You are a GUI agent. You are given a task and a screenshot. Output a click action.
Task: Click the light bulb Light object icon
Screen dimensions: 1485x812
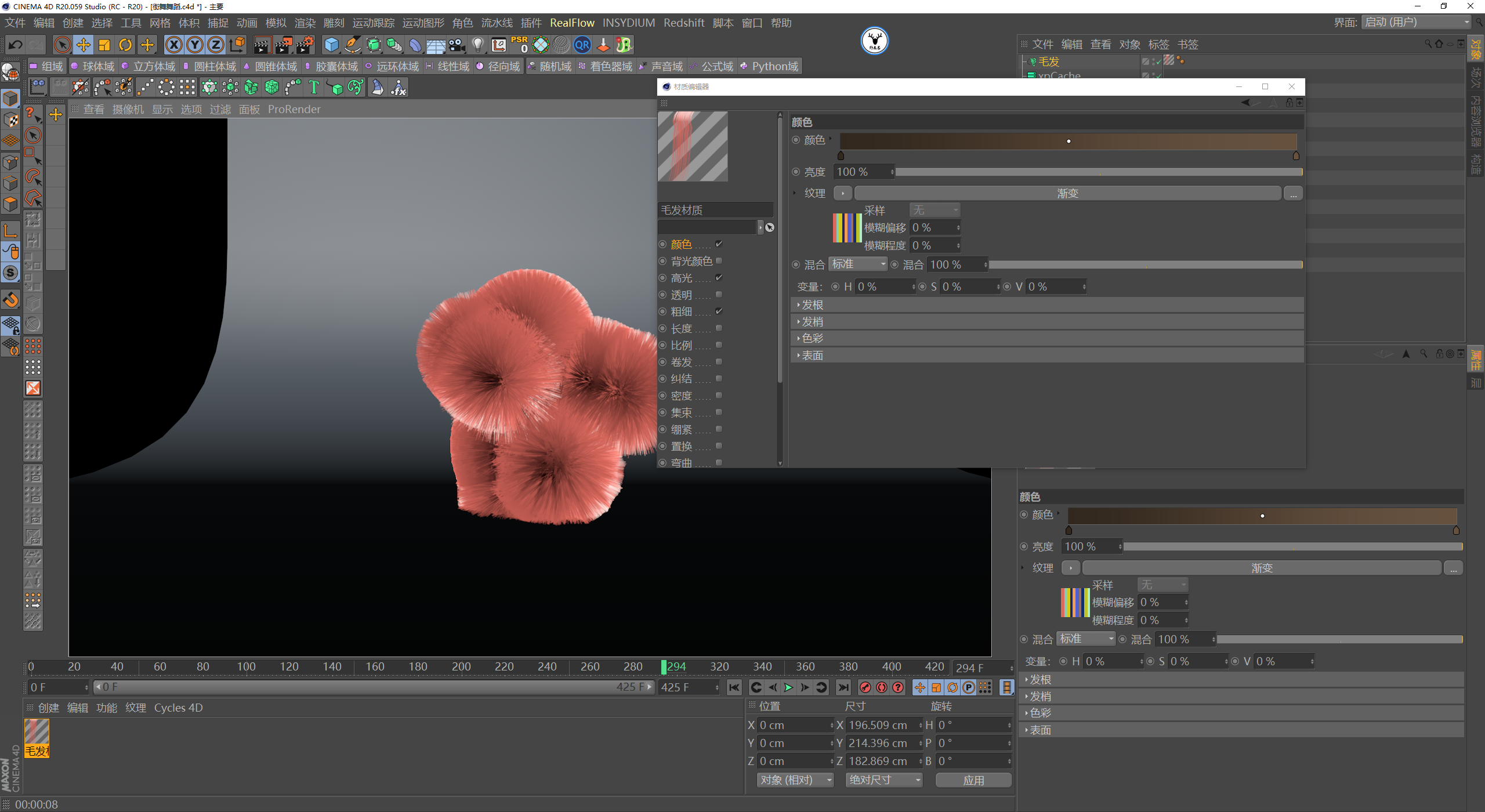point(477,45)
